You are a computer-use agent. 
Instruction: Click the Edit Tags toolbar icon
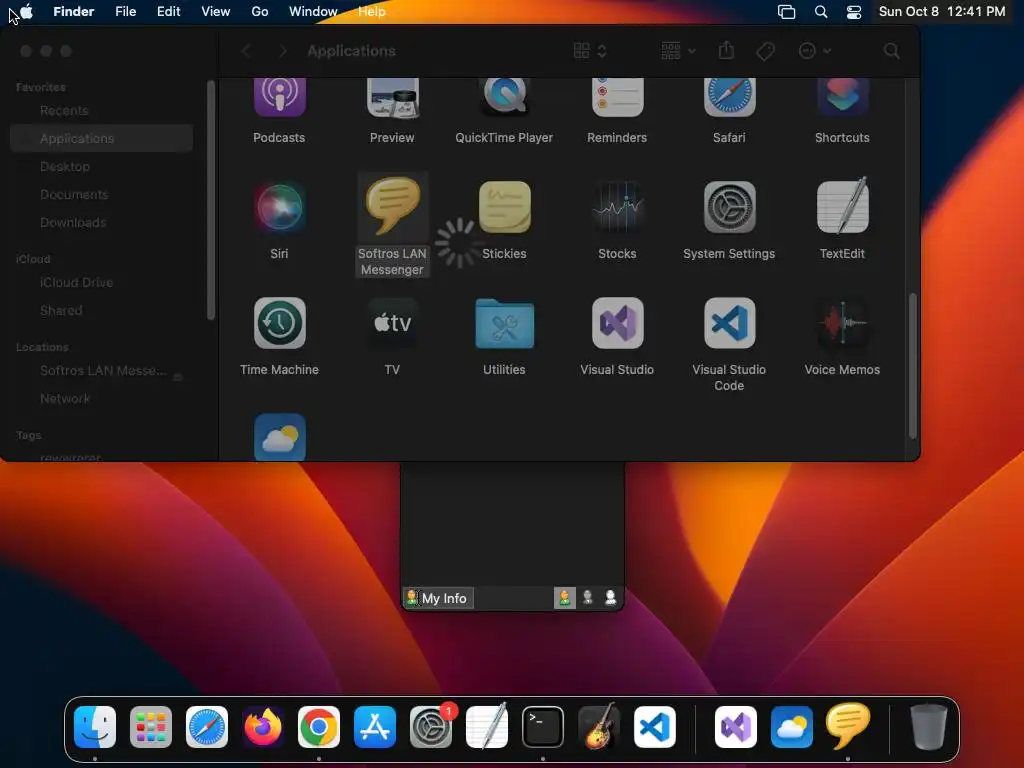click(x=765, y=51)
